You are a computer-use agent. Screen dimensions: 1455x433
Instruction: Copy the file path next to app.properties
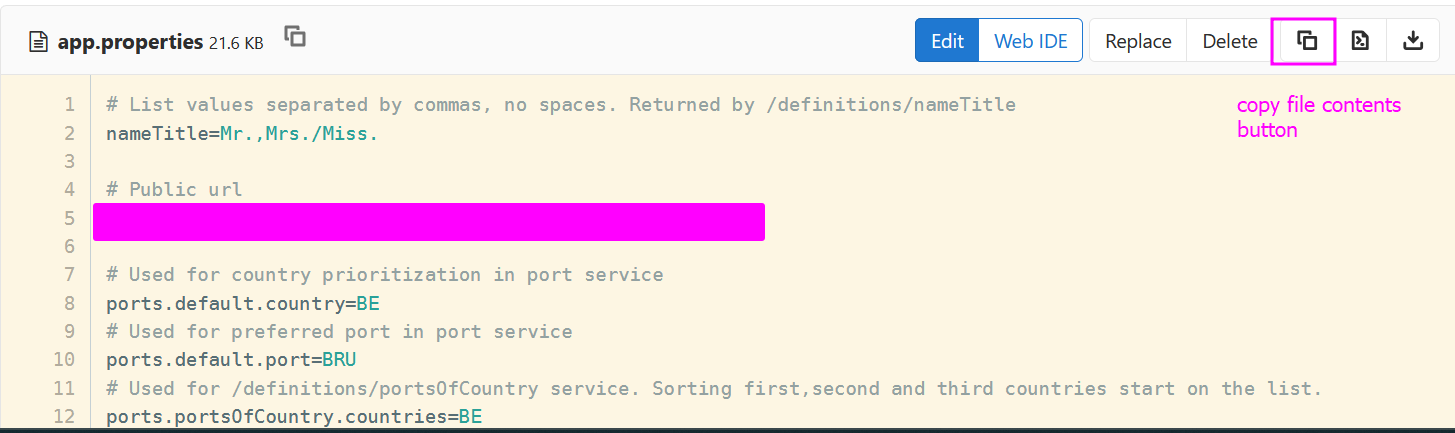(x=294, y=37)
